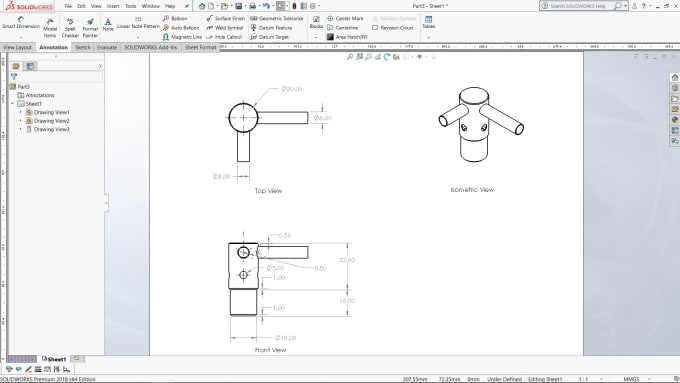
Task: Open the Insert menu
Action: pos(113,6)
